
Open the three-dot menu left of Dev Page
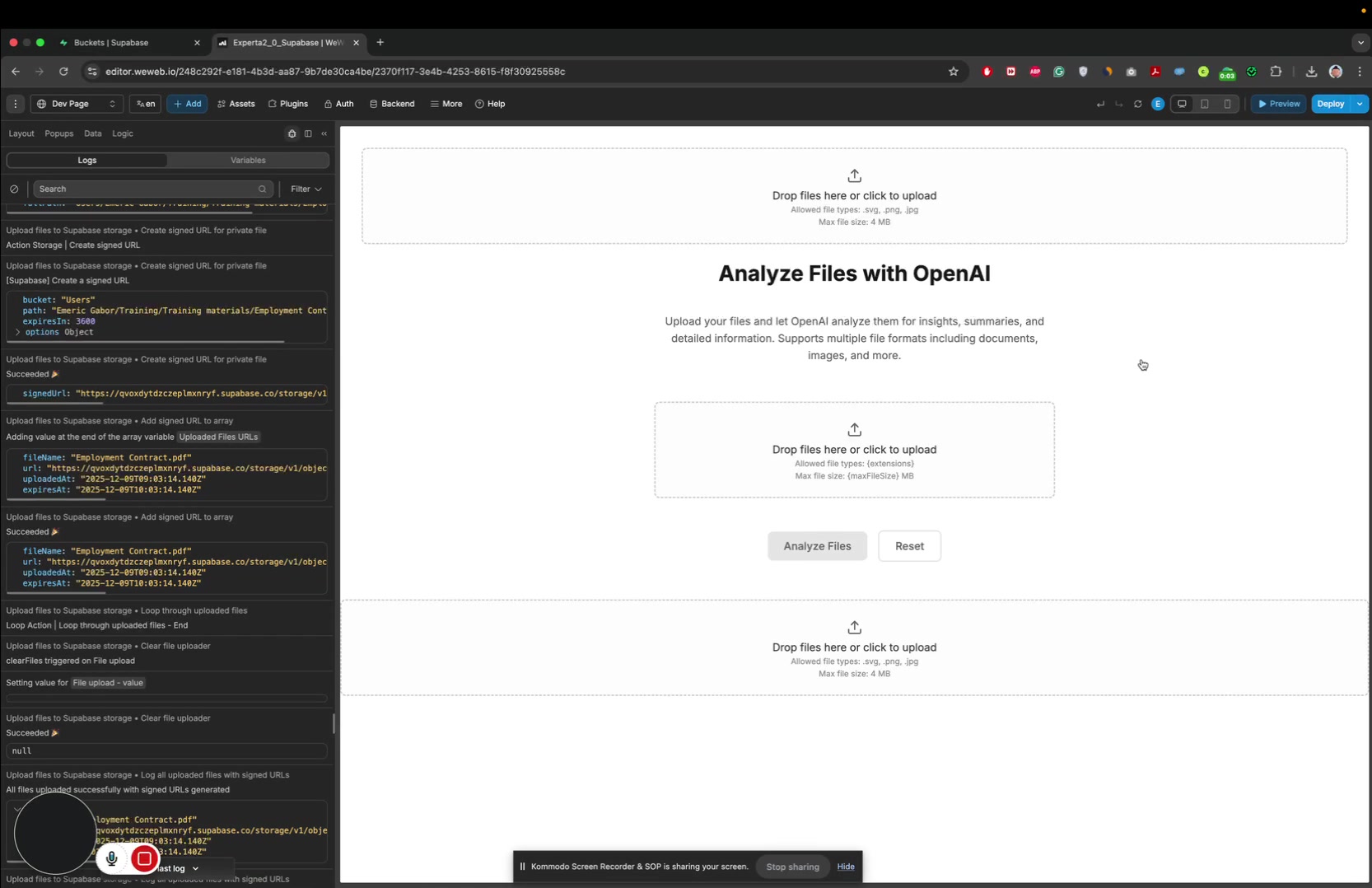pyautogui.click(x=15, y=104)
